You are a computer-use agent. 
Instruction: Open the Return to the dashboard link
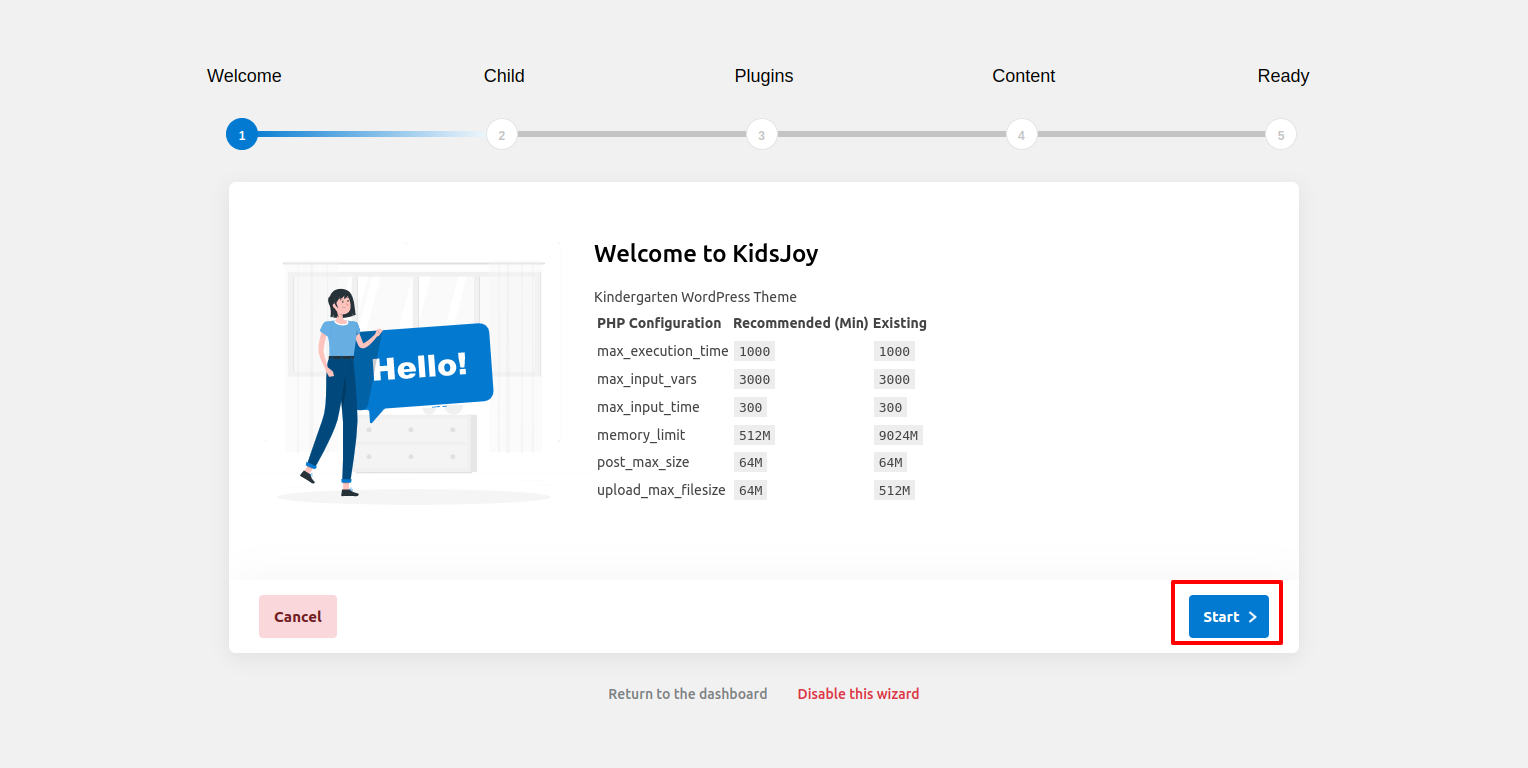point(688,694)
